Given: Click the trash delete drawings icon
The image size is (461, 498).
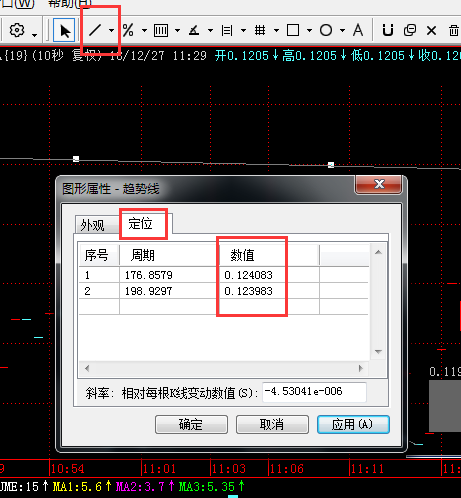Looking at the screenshot, I should coord(453,31).
